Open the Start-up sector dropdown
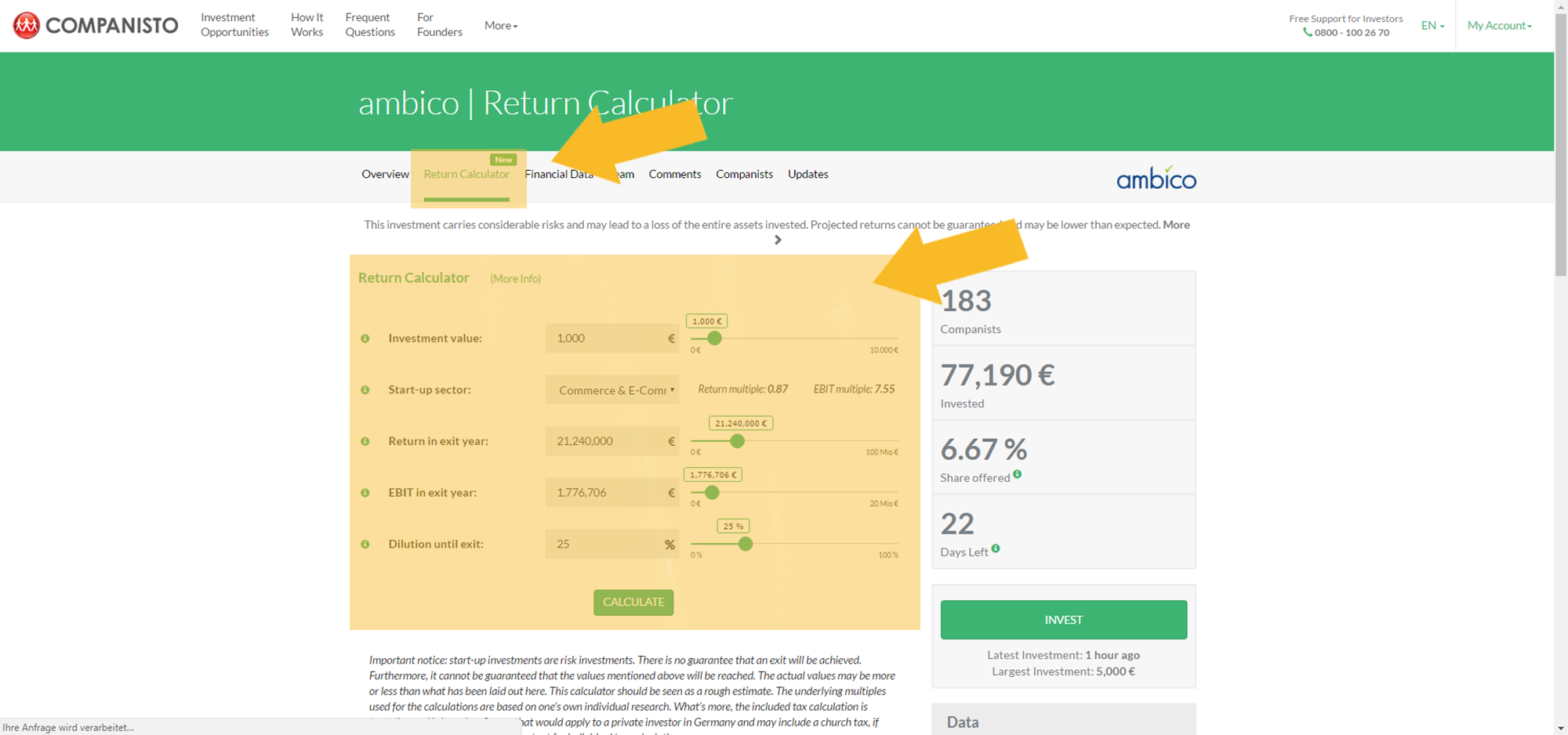Image resolution: width=1568 pixels, height=735 pixels. (612, 390)
